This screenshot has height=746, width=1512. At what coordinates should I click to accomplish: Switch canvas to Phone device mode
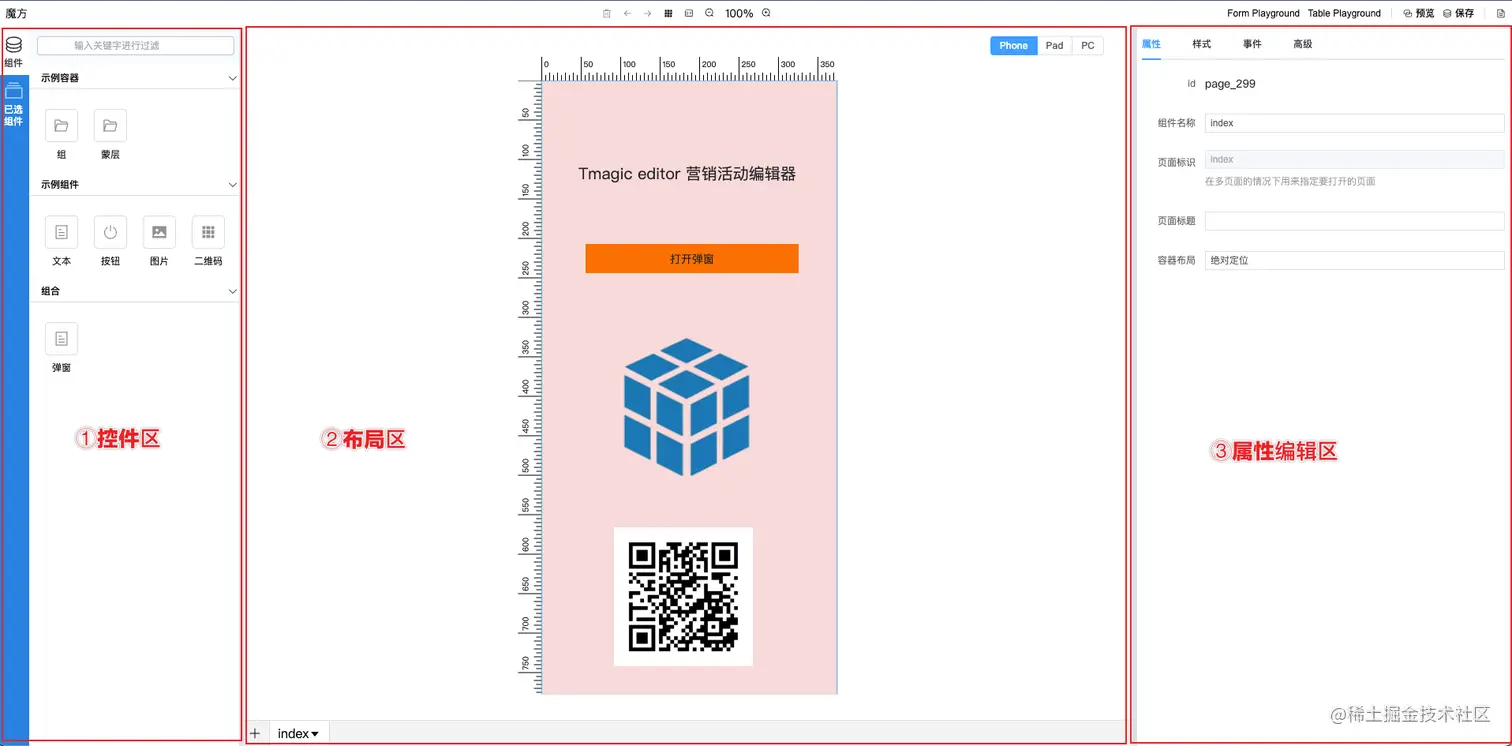[x=1013, y=45]
